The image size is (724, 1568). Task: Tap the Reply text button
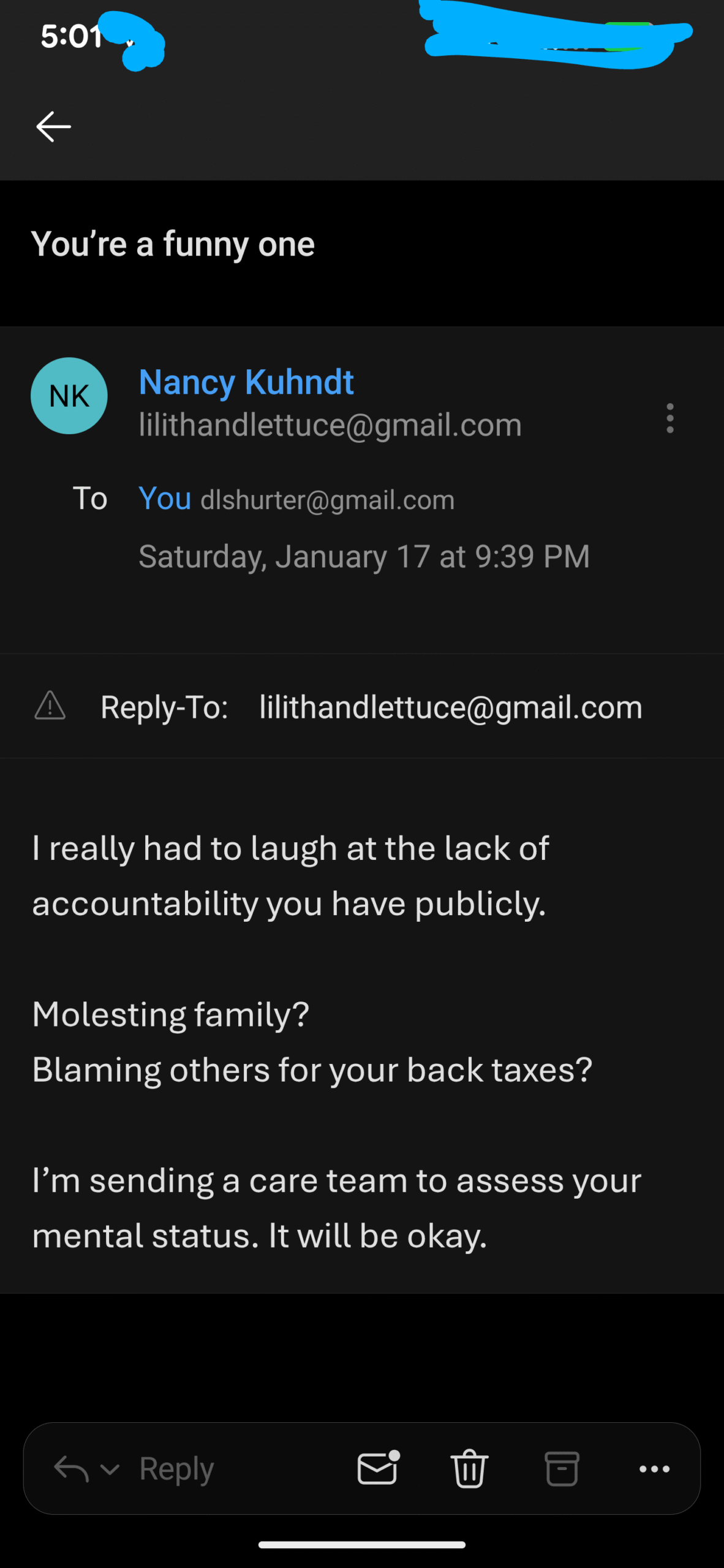[x=176, y=1468]
